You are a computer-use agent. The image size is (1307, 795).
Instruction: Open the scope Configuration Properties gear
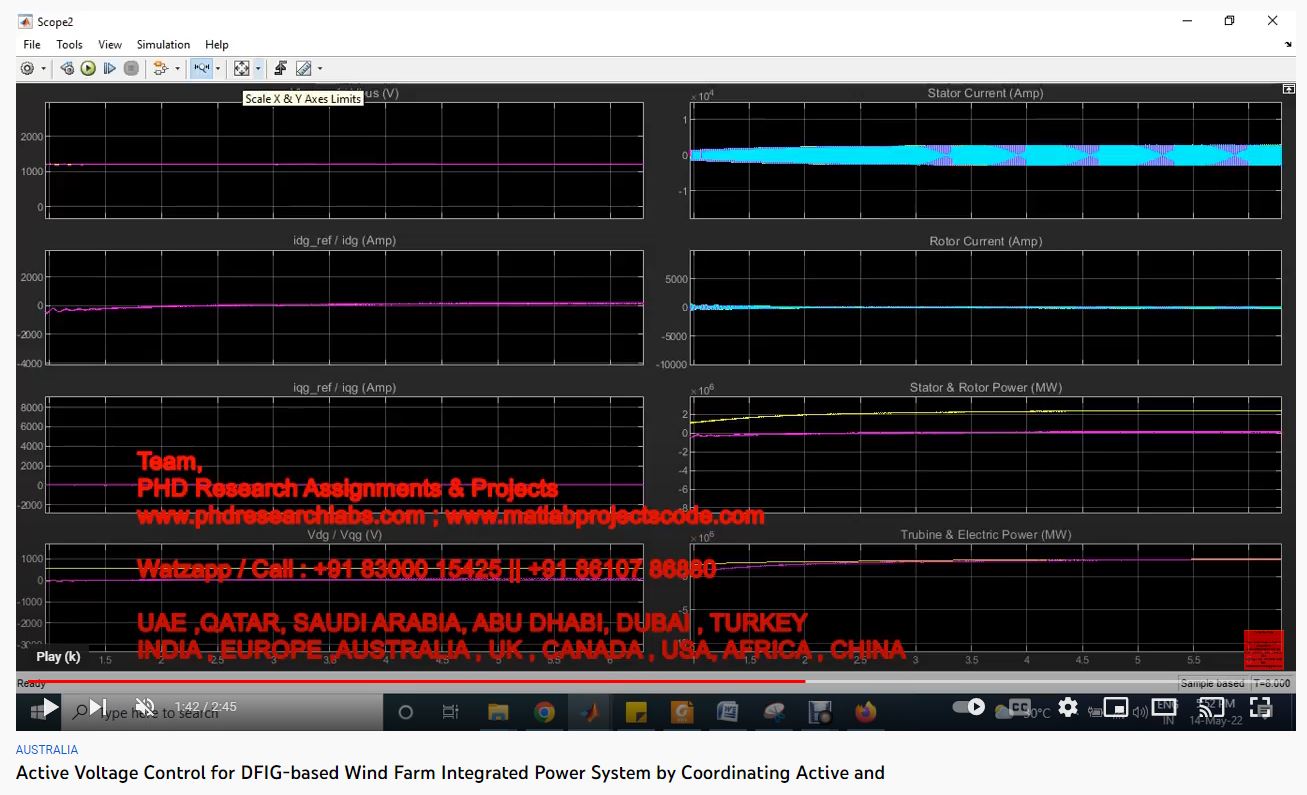27,69
